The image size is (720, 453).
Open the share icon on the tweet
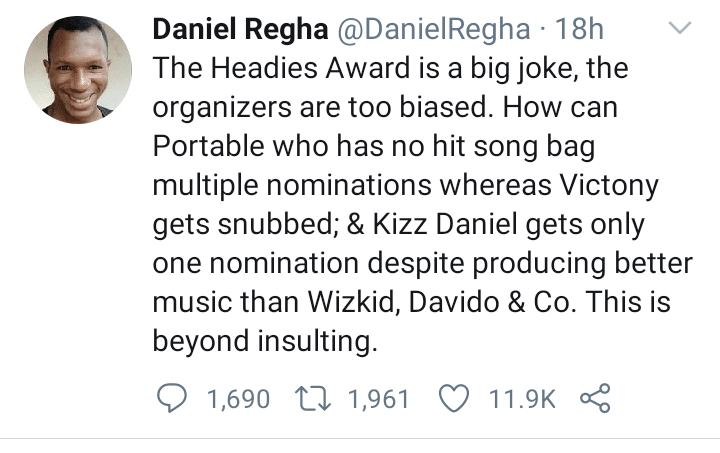pos(595,399)
